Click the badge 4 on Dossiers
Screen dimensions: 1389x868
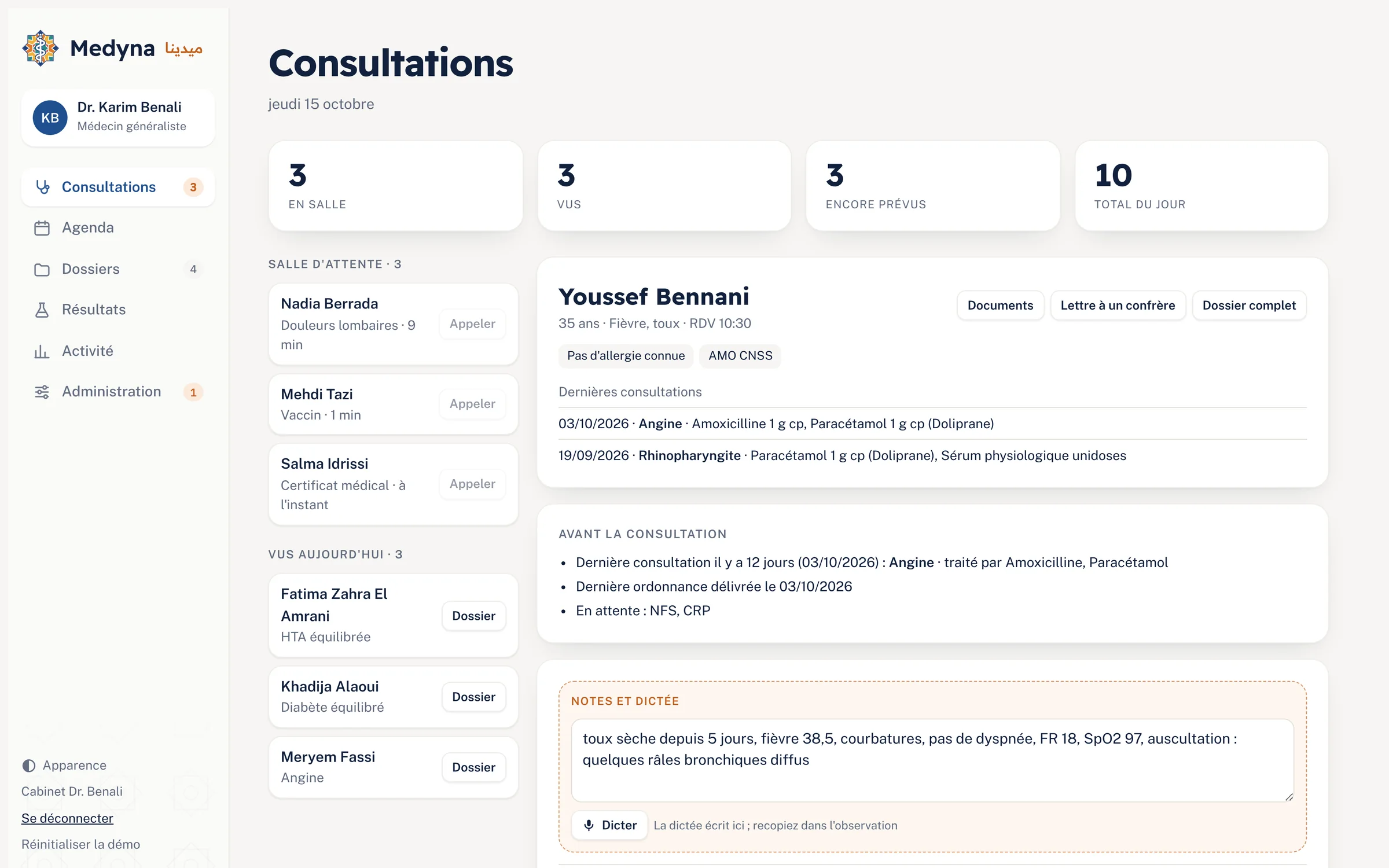point(193,269)
